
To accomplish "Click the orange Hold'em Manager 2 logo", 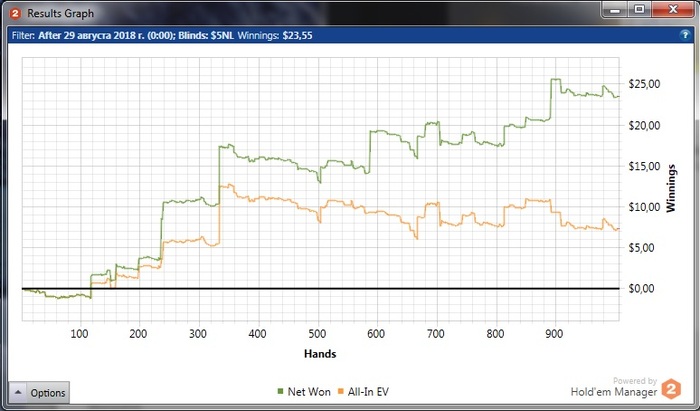I will (671, 389).
